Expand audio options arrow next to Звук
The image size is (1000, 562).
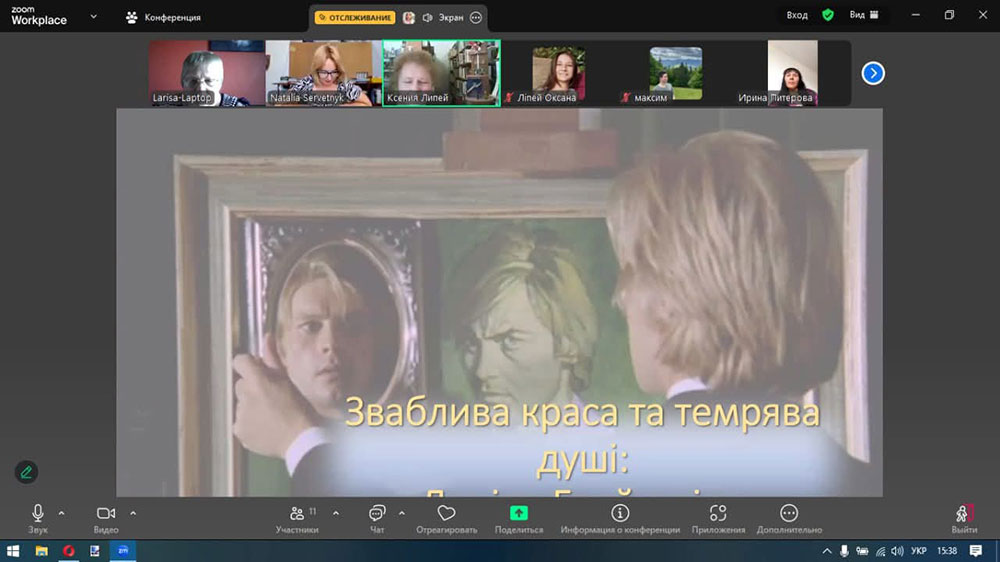(61, 513)
